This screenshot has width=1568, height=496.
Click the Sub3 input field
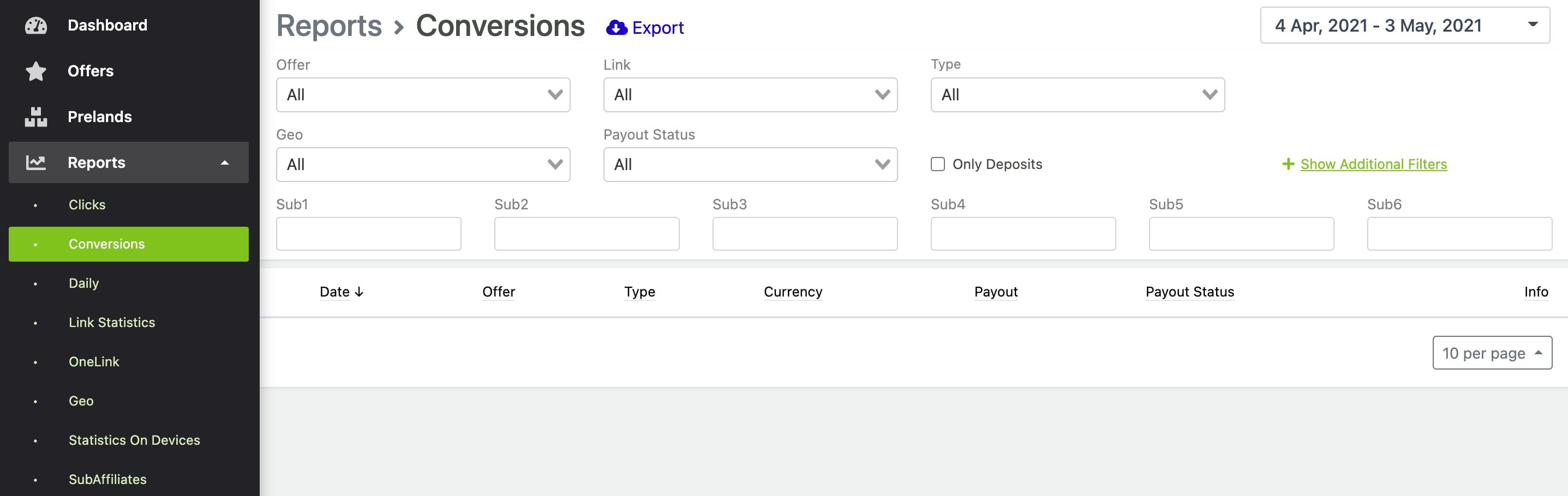point(805,234)
